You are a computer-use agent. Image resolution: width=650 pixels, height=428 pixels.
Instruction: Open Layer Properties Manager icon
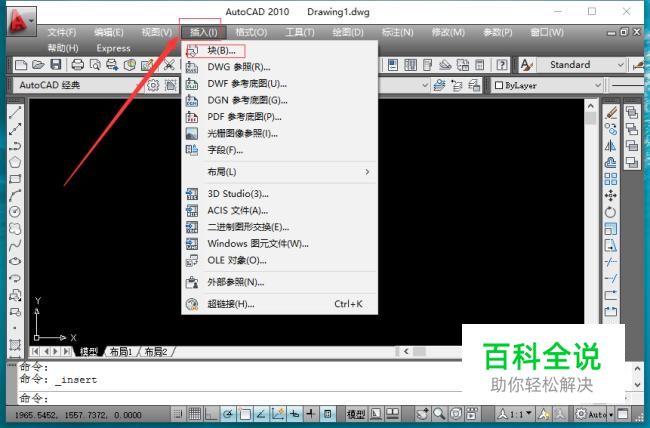point(439,85)
